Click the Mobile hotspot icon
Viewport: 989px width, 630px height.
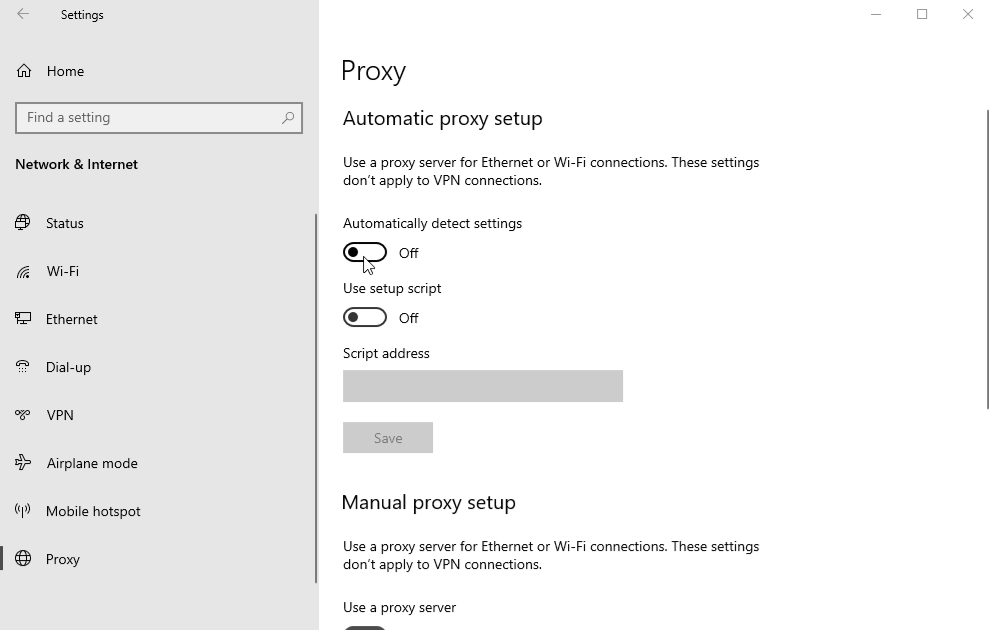pyautogui.click(x=23, y=511)
